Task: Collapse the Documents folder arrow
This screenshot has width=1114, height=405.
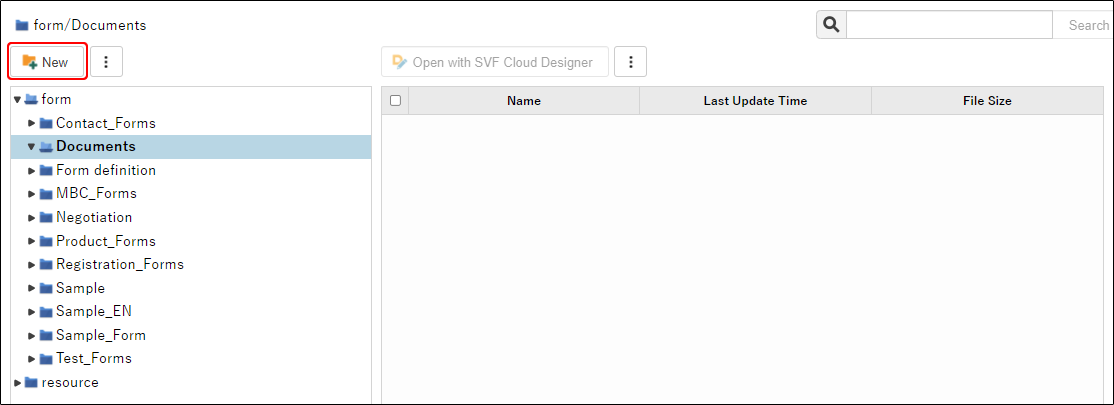Action: coord(31,147)
